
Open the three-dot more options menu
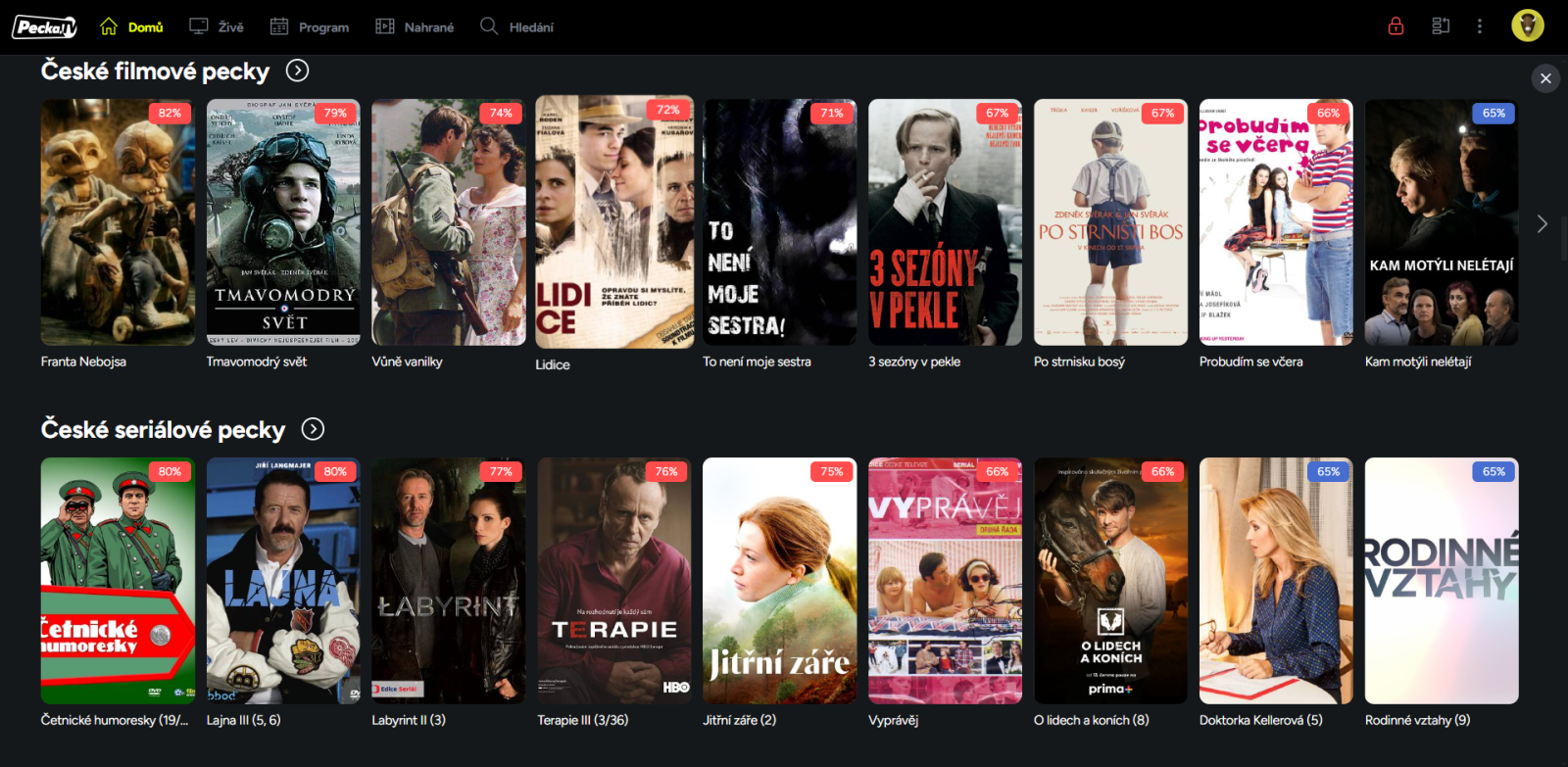click(x=1480, y=26)
